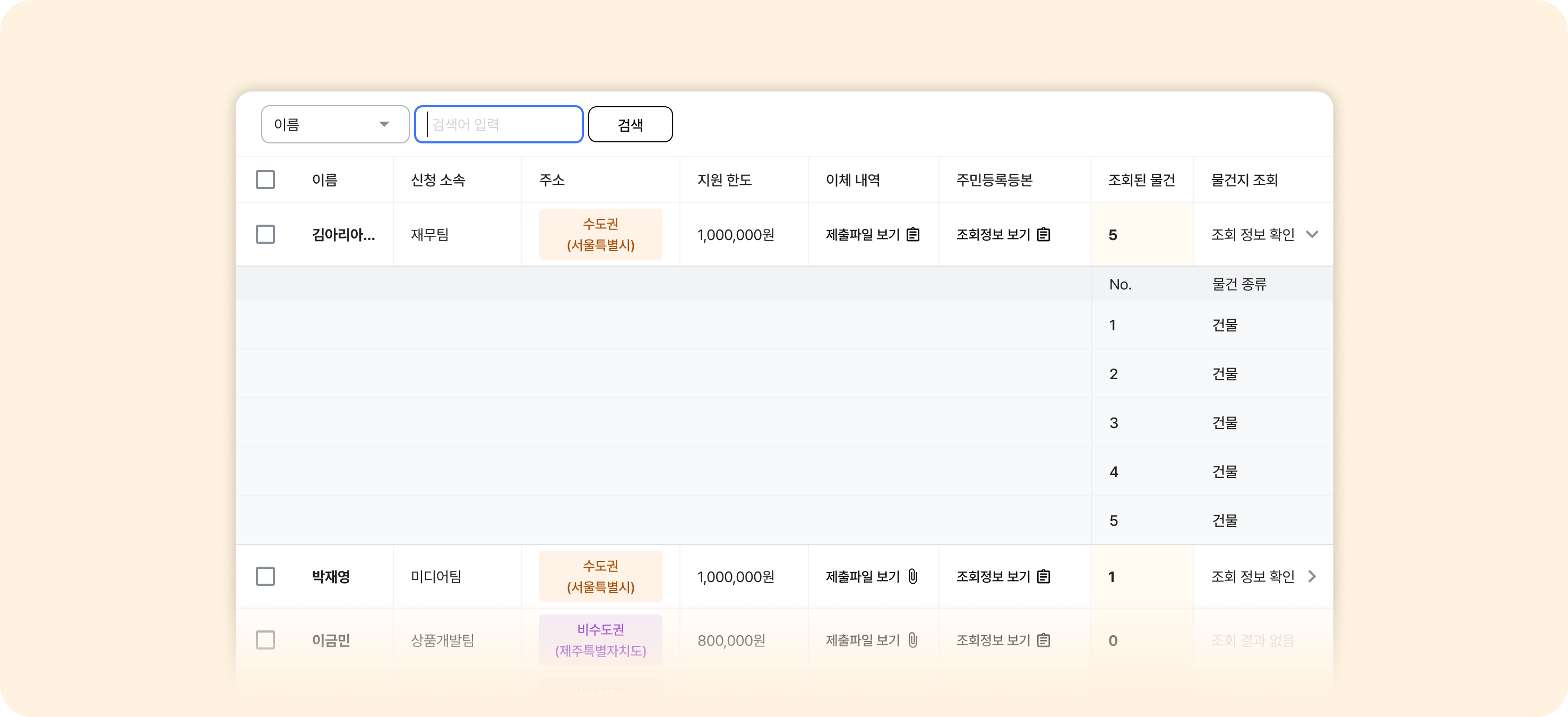Click paperclip icon in 박재영 이체 내역

pyautogui.click(x=912, y=576)
